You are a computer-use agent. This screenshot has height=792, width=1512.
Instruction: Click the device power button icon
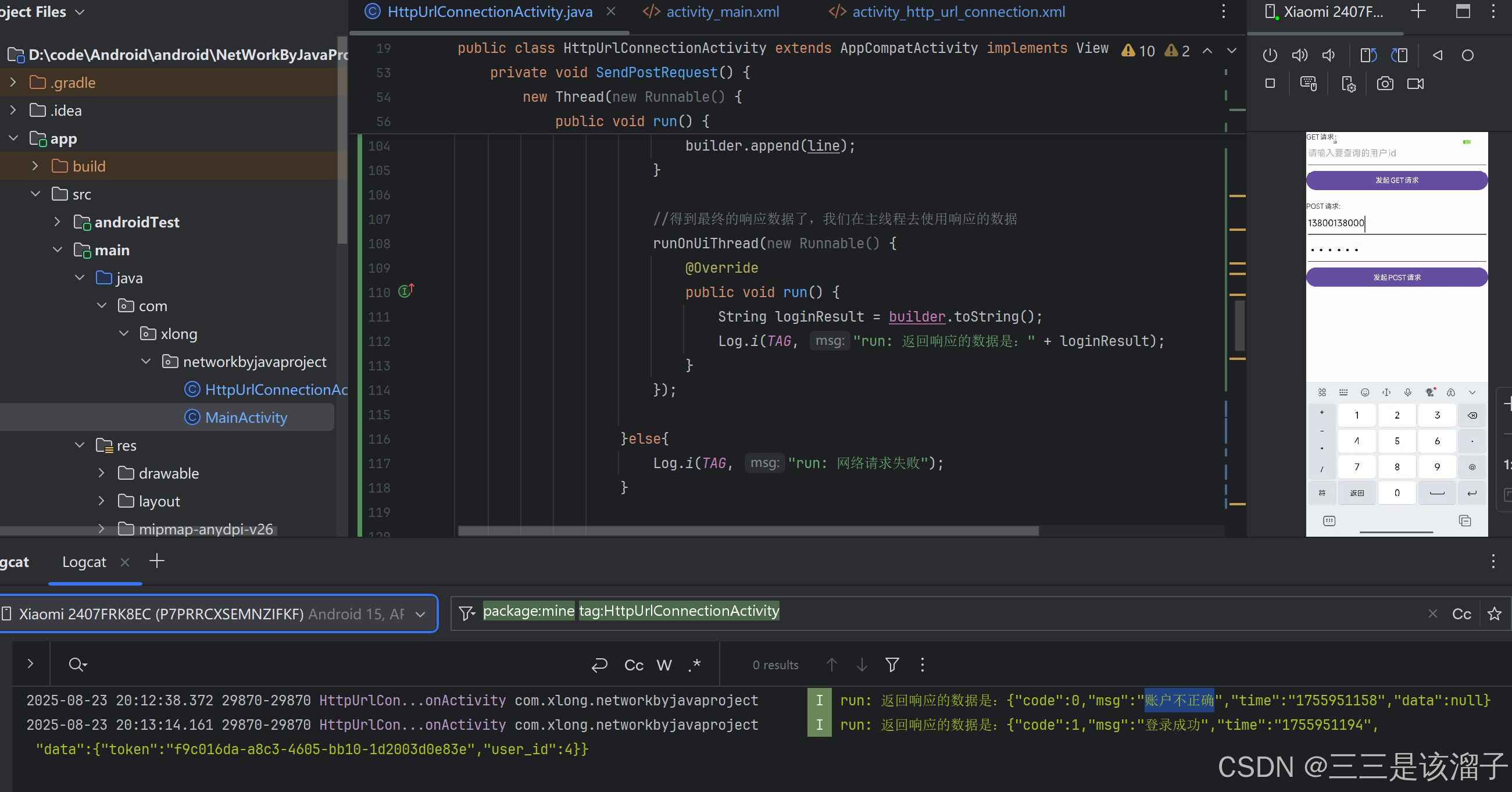1270,55
